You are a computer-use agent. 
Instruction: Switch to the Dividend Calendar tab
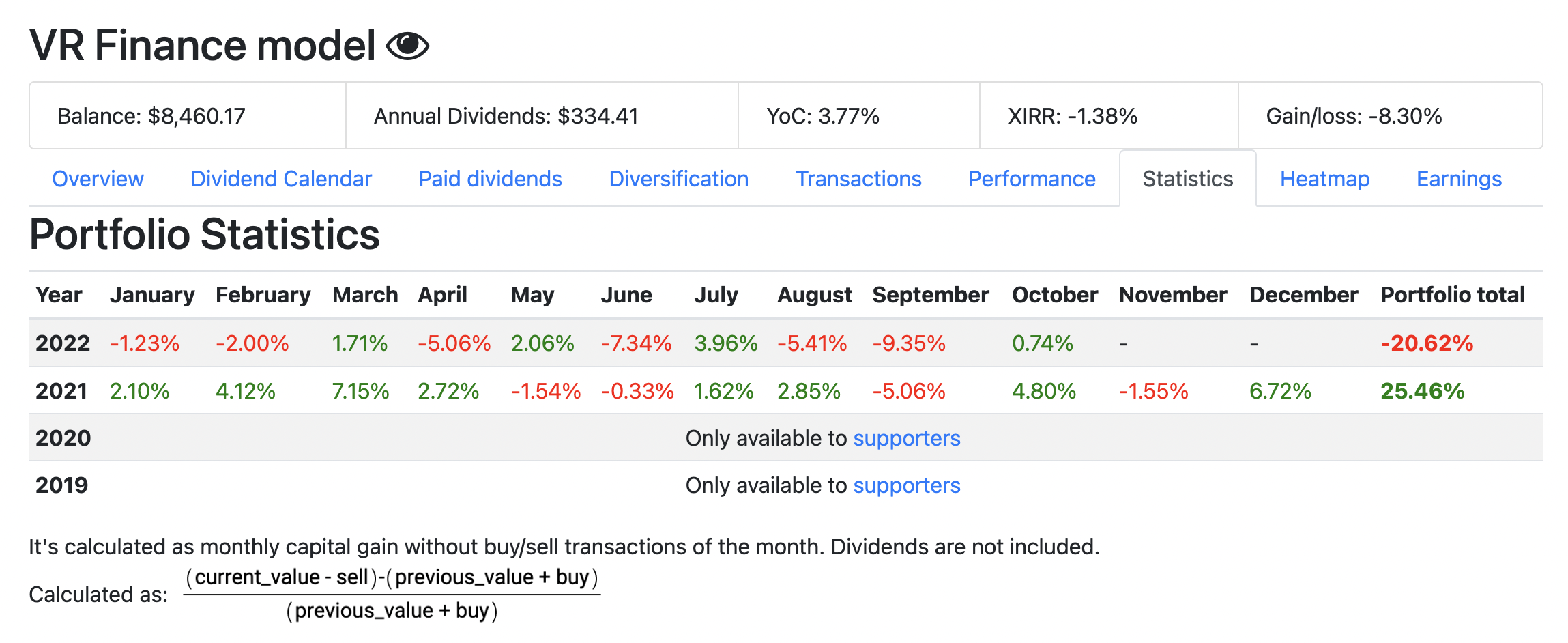tap(281, 179)
